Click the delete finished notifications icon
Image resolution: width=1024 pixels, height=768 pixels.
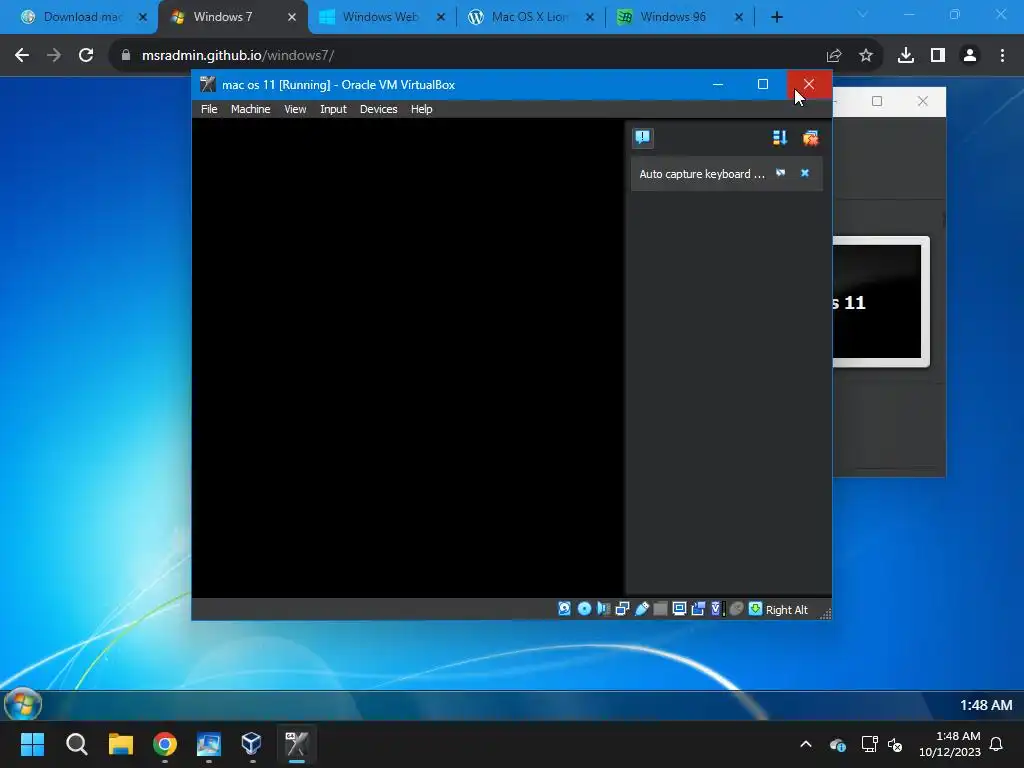tap(810, 138)
